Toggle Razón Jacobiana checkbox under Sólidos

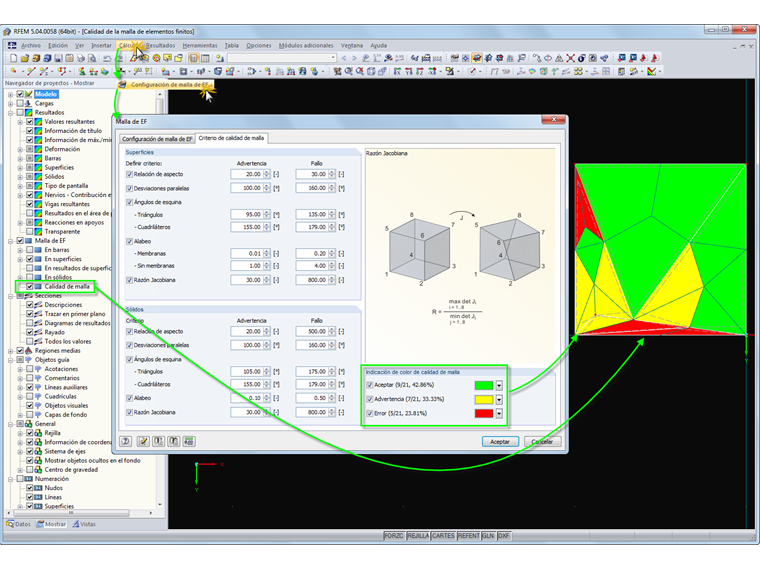[x=129, y=412]
